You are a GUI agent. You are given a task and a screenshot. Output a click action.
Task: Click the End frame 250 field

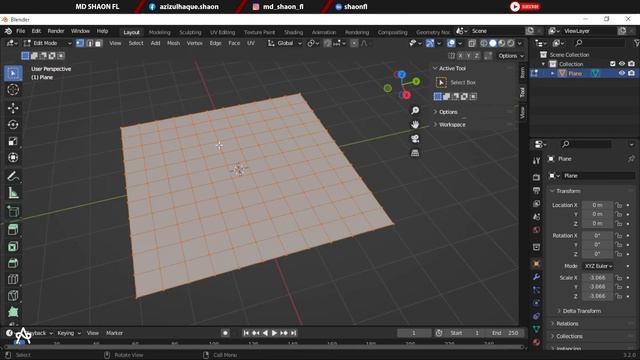click(504, 333)
